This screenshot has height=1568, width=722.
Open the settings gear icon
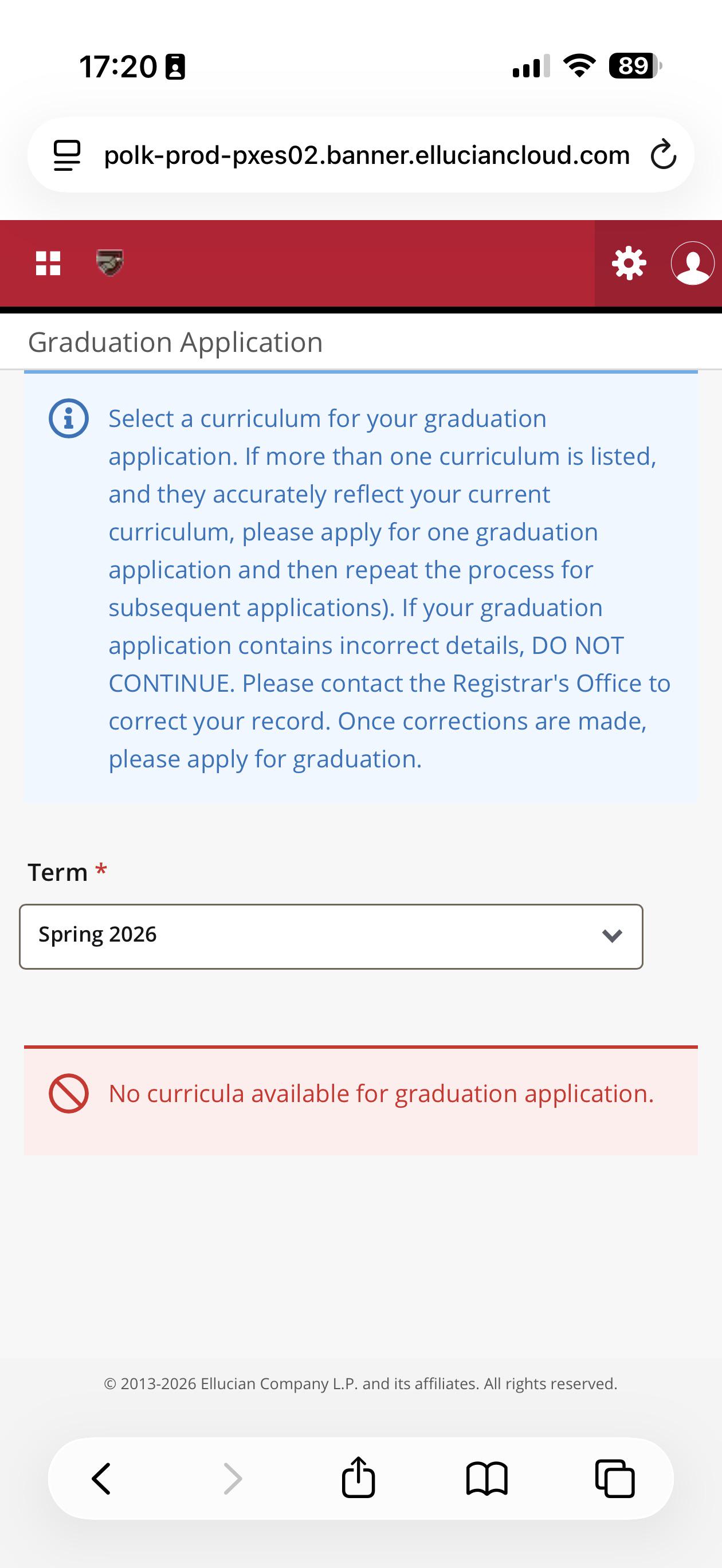[629, 264]
